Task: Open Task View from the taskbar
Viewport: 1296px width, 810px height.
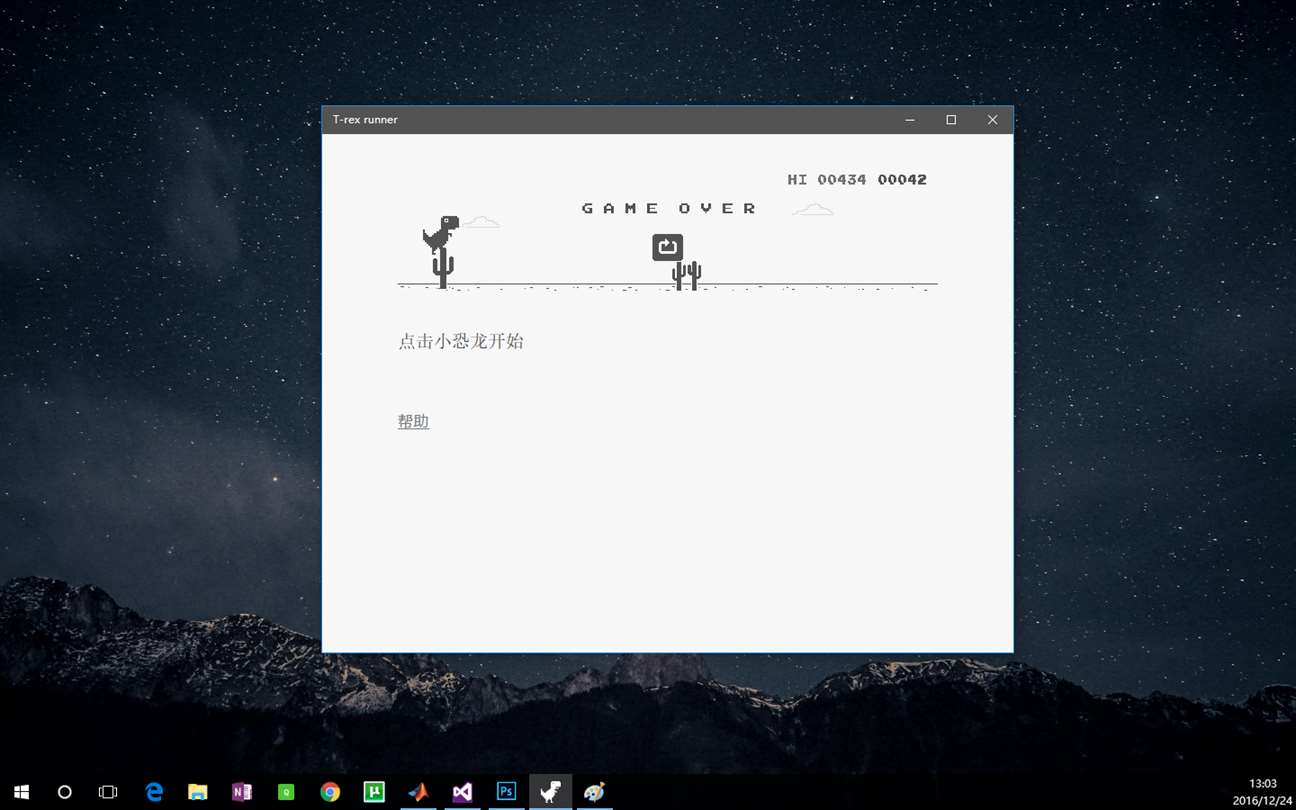Action: pyautogui.click(x=108, y=792)
